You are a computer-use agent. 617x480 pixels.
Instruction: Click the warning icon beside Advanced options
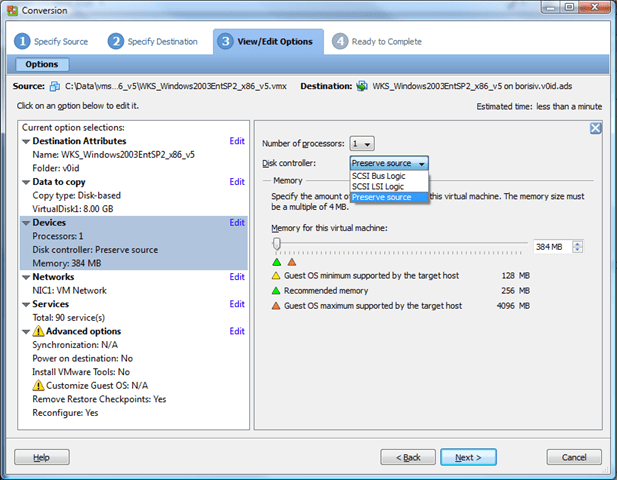(39, 331)
